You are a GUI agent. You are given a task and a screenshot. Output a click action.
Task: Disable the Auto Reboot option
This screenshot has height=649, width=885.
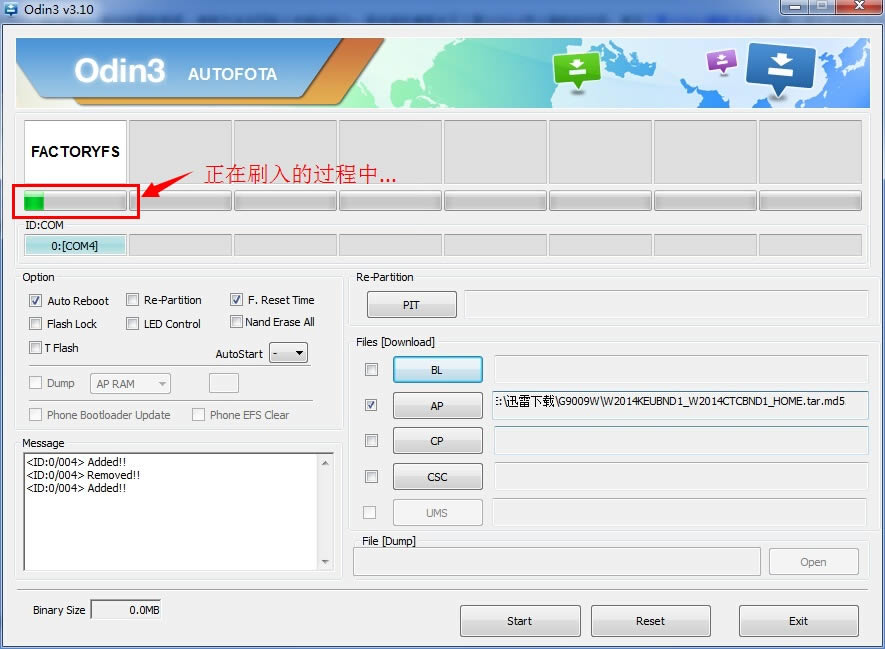point(34,300)
